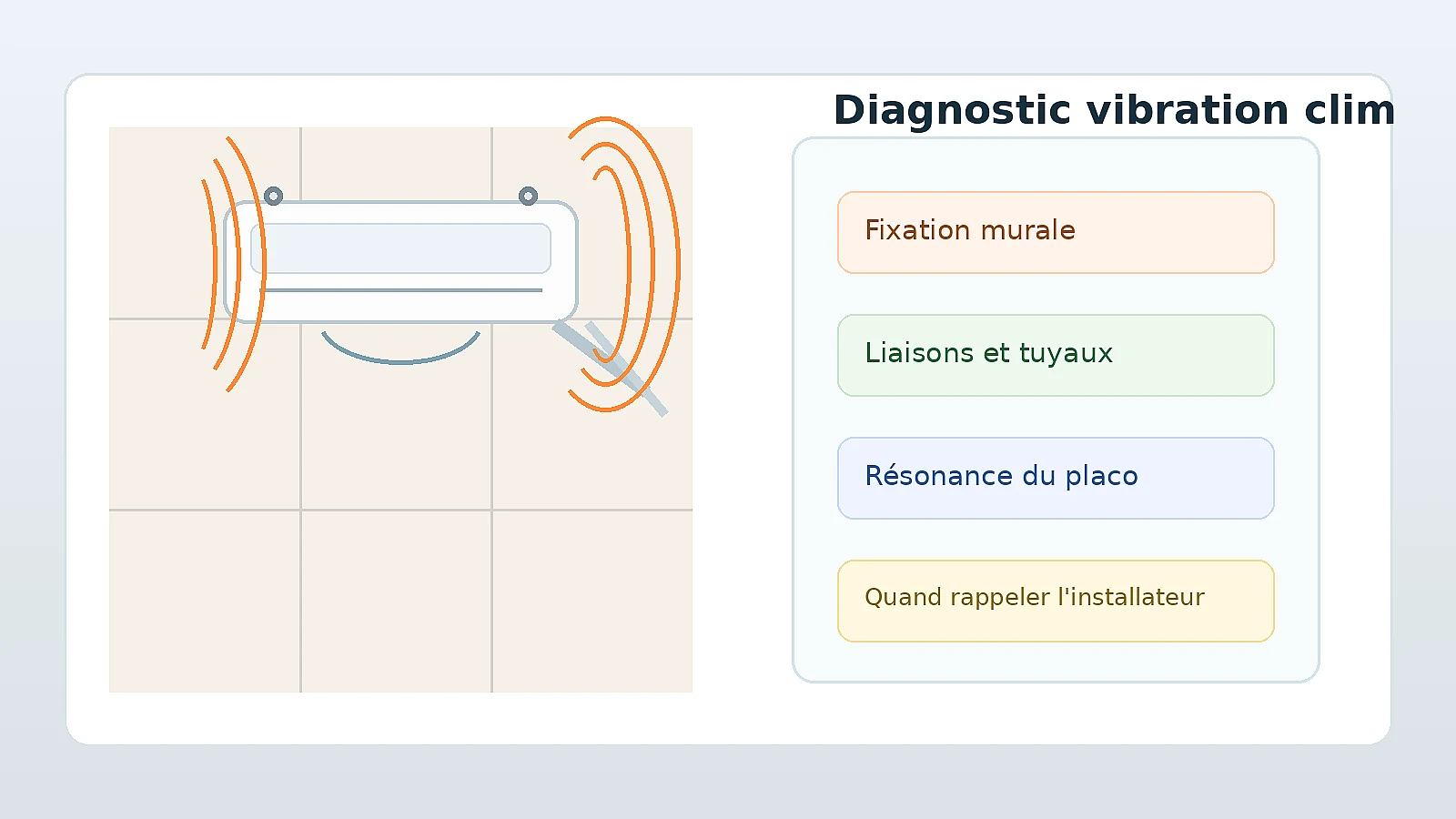Click the wall tile between the two screws

coord(396,164)
